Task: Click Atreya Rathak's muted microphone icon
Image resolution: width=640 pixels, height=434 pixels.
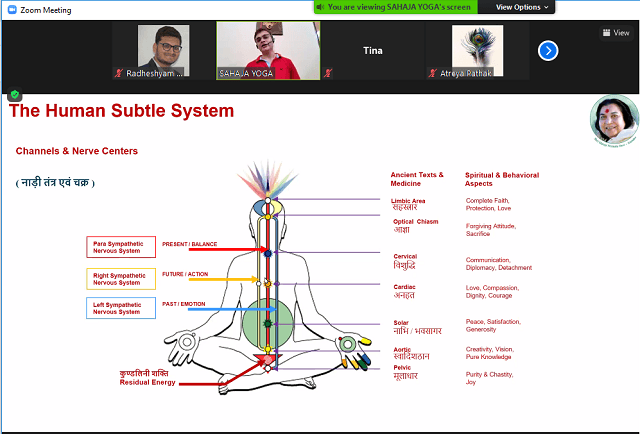Action: [x=433, y=73]
